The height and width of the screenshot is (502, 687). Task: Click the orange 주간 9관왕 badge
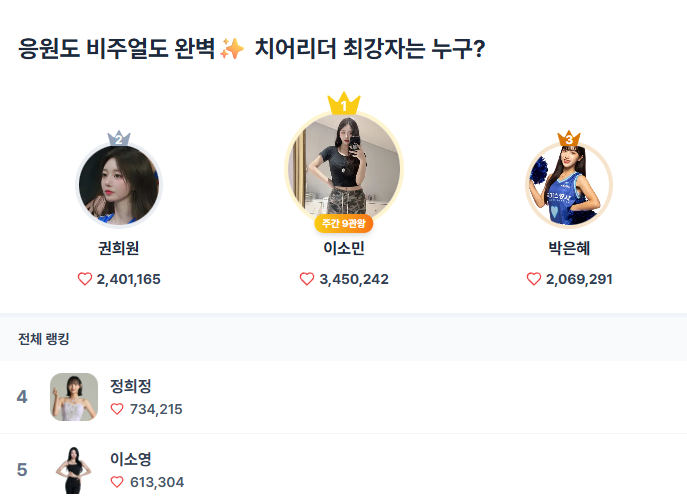pyautogui.click(x=344, y=223)
